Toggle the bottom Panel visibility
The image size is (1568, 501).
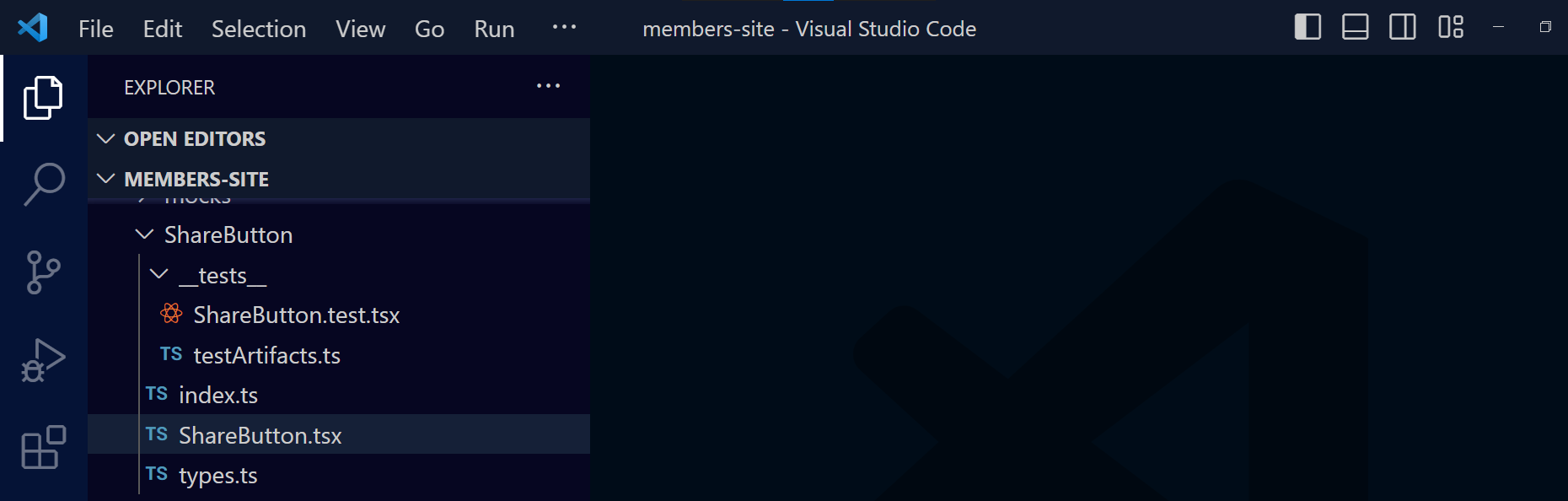[1355, 27]
